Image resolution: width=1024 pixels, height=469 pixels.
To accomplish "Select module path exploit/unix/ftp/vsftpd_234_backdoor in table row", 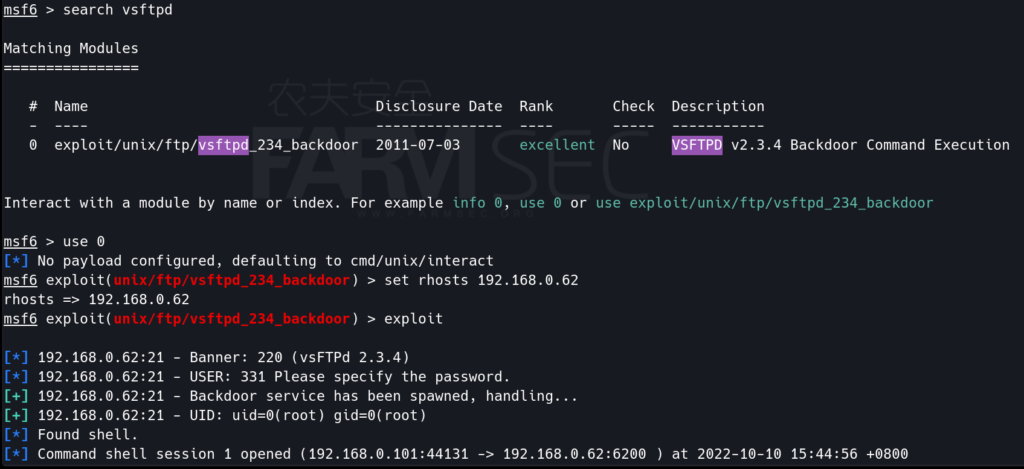I will pos(206,145).
